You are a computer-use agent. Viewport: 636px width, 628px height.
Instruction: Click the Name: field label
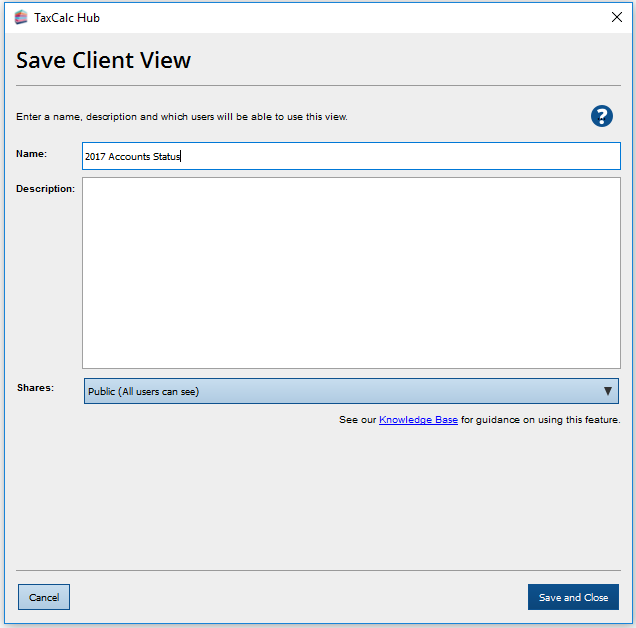32,153
